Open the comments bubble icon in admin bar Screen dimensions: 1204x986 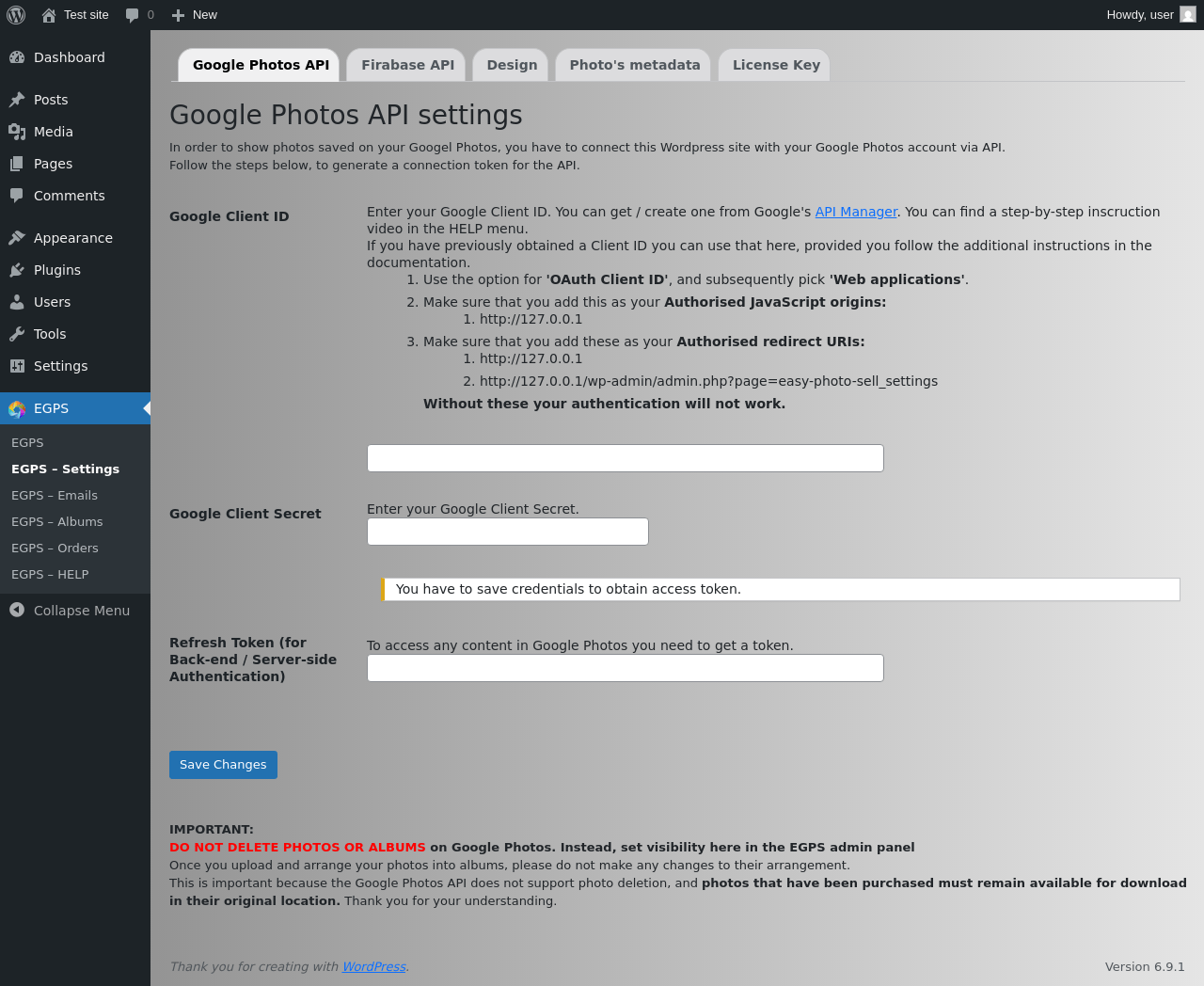[133, 15]
